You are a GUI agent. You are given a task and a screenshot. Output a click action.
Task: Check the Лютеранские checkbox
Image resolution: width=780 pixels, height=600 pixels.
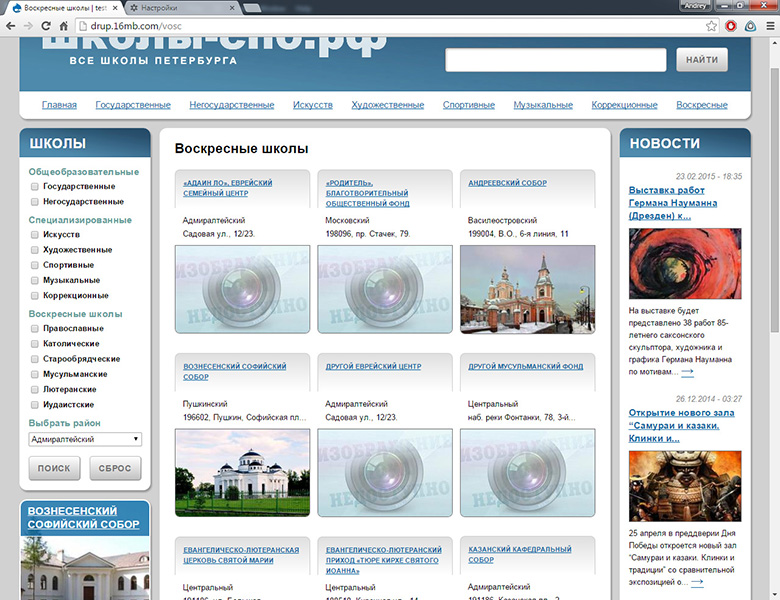click(34, 390)
